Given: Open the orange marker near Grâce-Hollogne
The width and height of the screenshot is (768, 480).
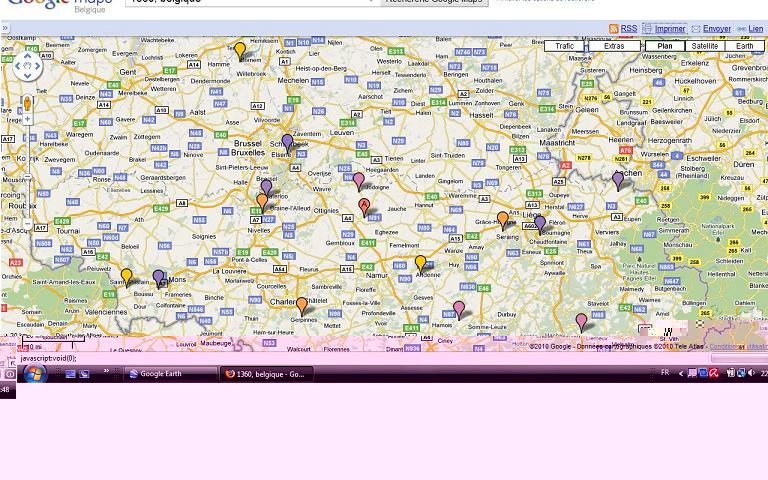Looking at the screenshot, I should 503,220.
